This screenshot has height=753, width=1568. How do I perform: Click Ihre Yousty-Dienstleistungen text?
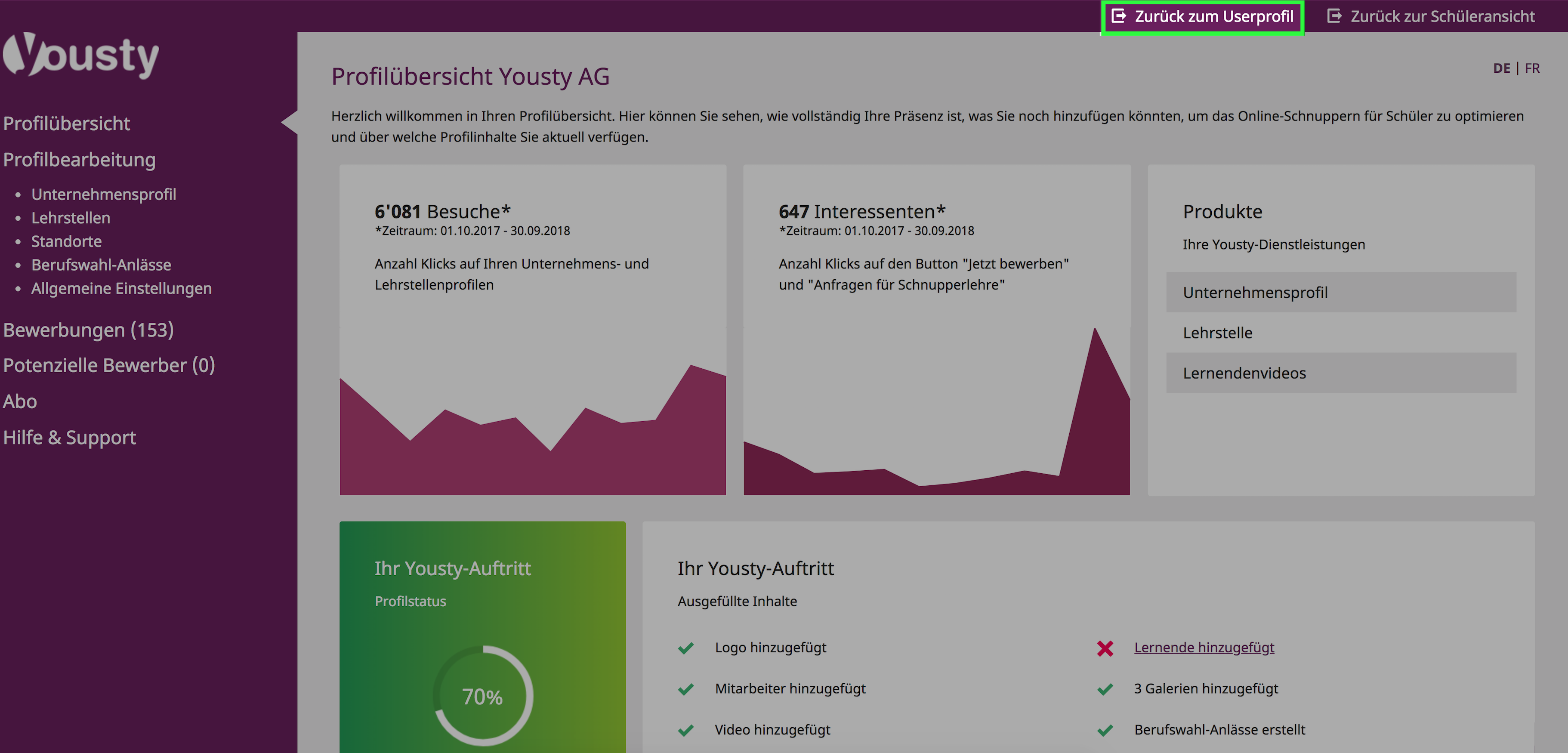click(x=1273, y=245)
